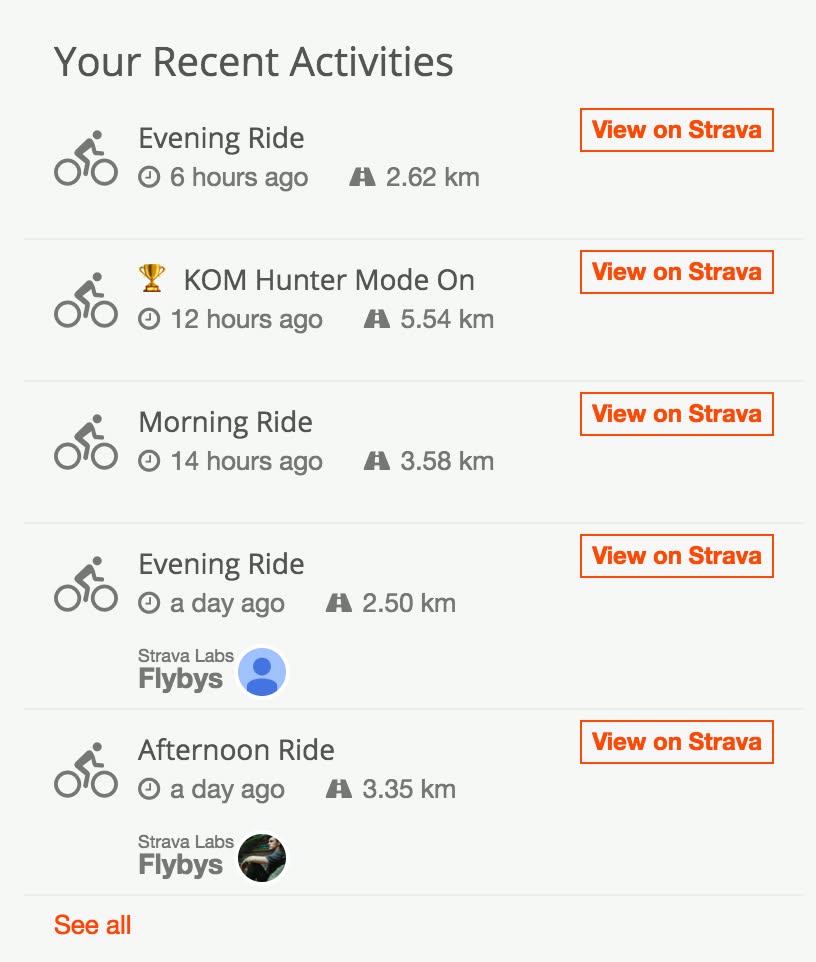Open Strava Labs Flybys under Afternoon Ride
This screenshot has width=816, height=962.
[182, 857]
